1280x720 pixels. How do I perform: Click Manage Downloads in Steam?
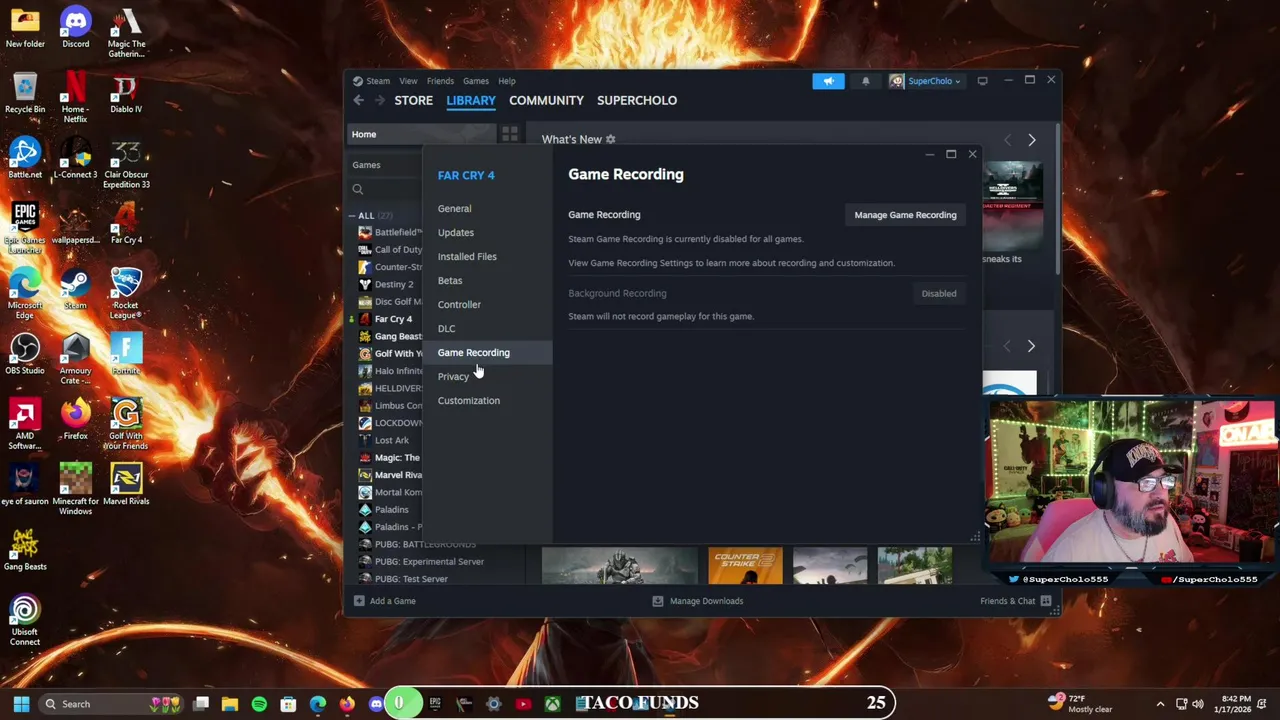(697, 601)
